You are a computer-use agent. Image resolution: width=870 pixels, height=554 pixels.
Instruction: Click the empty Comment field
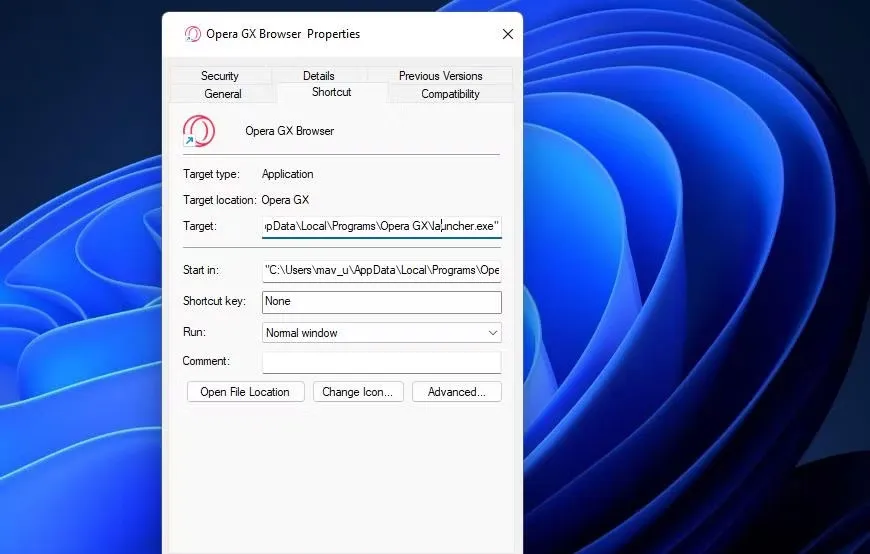382,362
